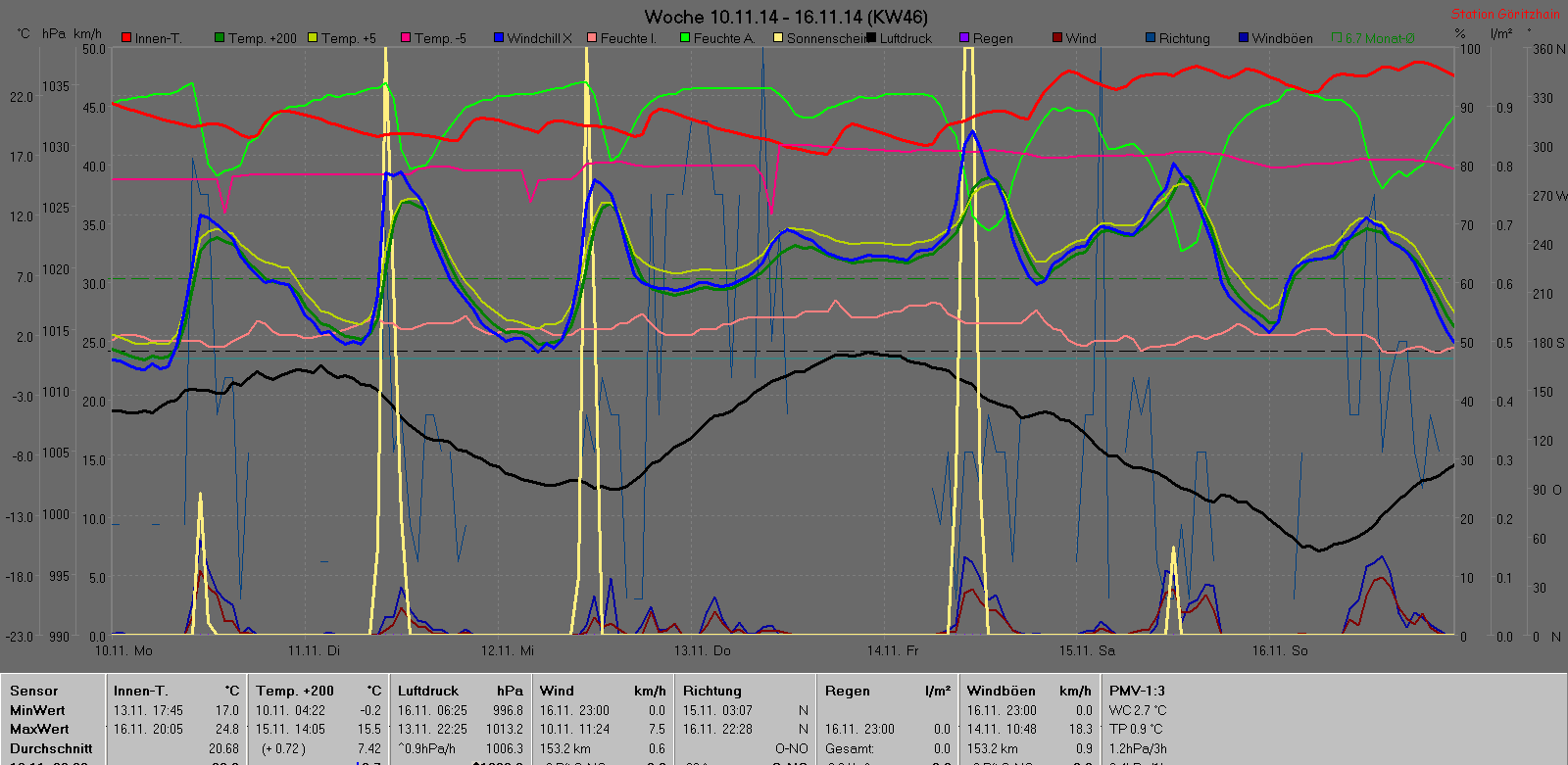Click the Windböen km/h table column header

pos(1029,691)
